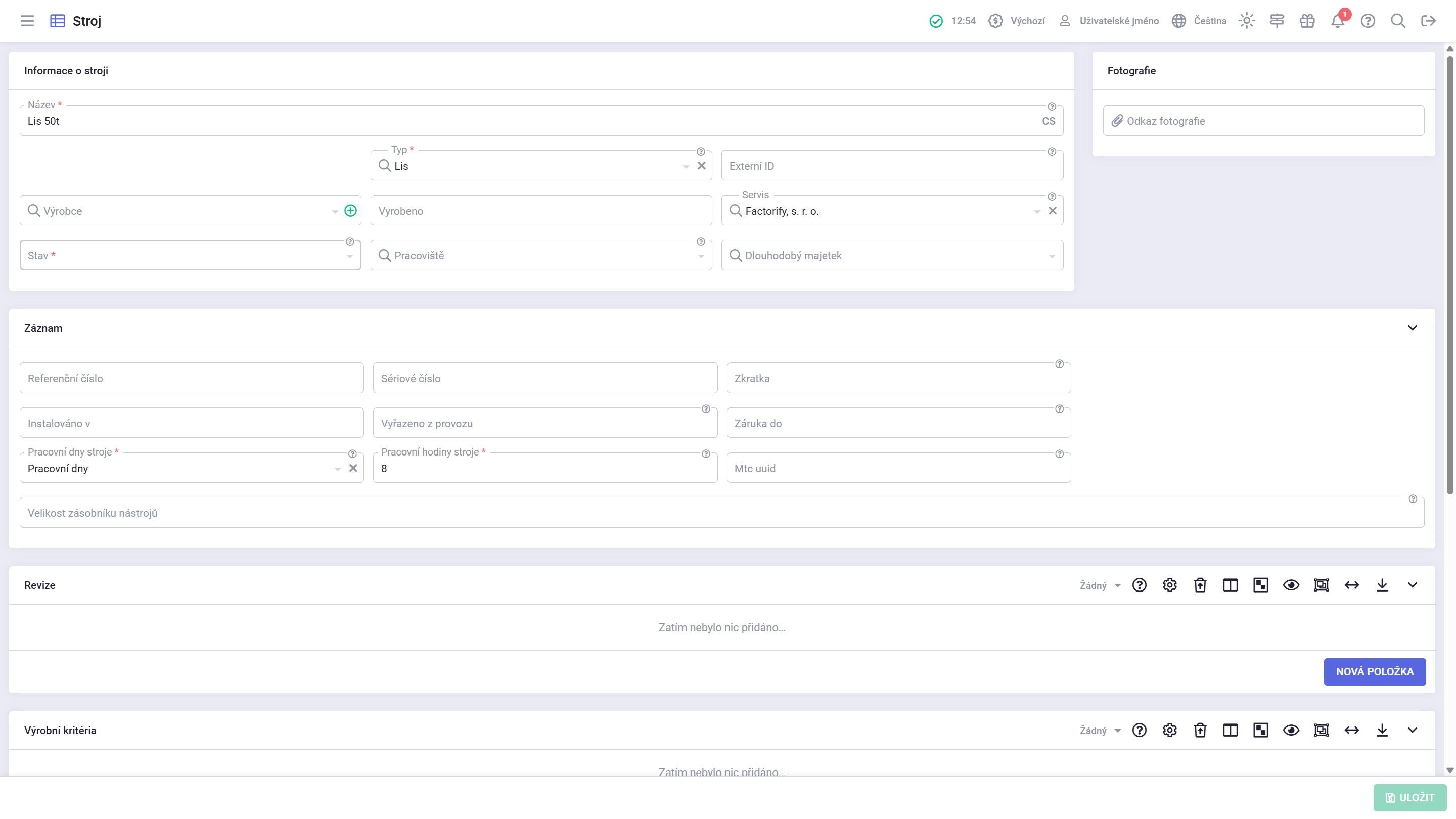
Task: Click the Sériové číslo input field
Action: (x=545, y=378)
